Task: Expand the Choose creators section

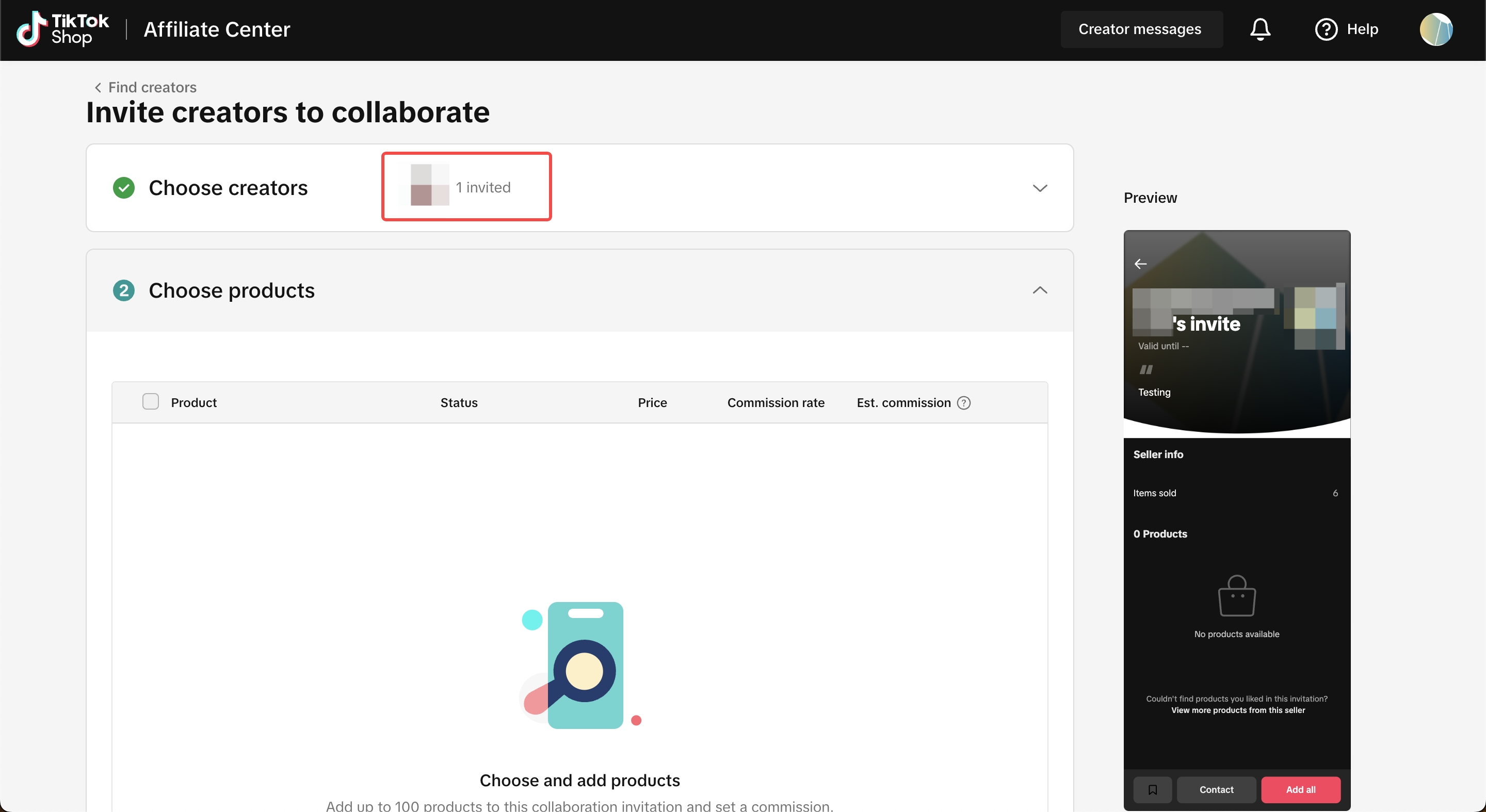Action: tap(1040, 188)
